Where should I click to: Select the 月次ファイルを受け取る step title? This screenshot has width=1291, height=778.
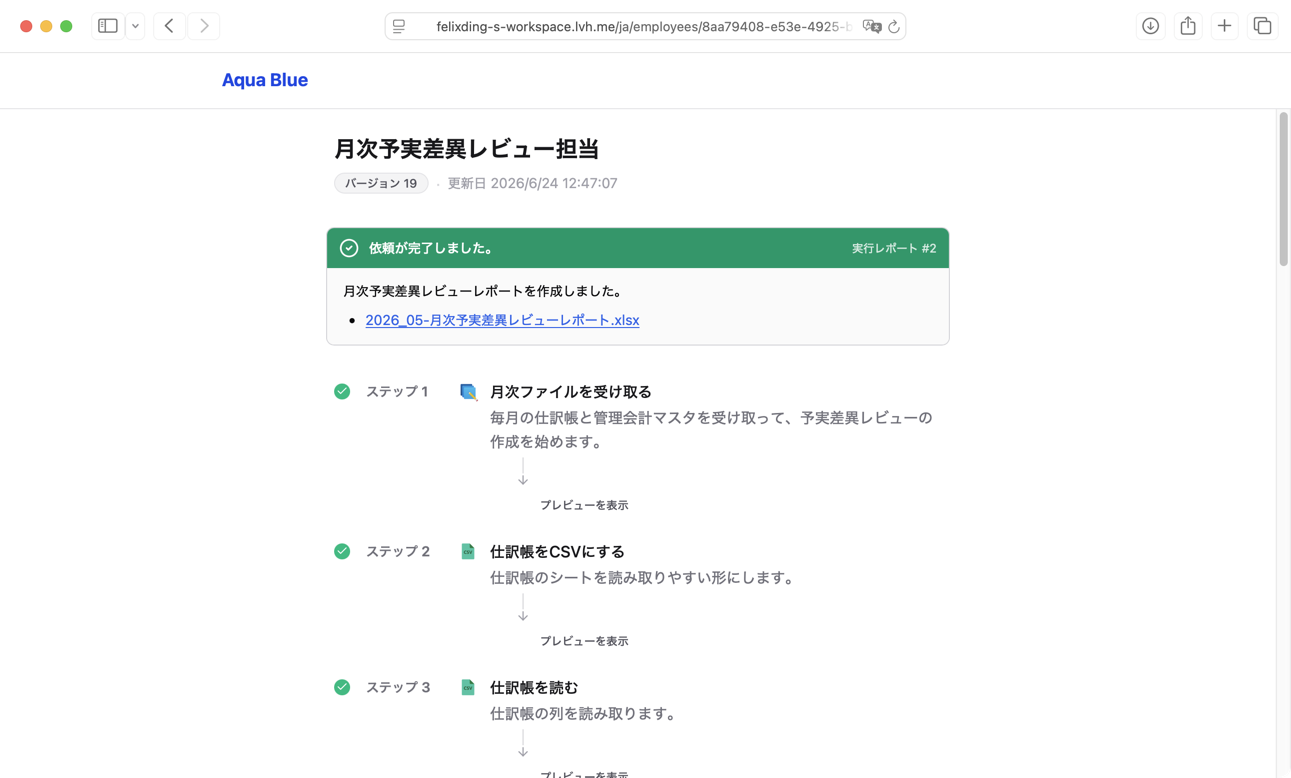click(571, 392)
